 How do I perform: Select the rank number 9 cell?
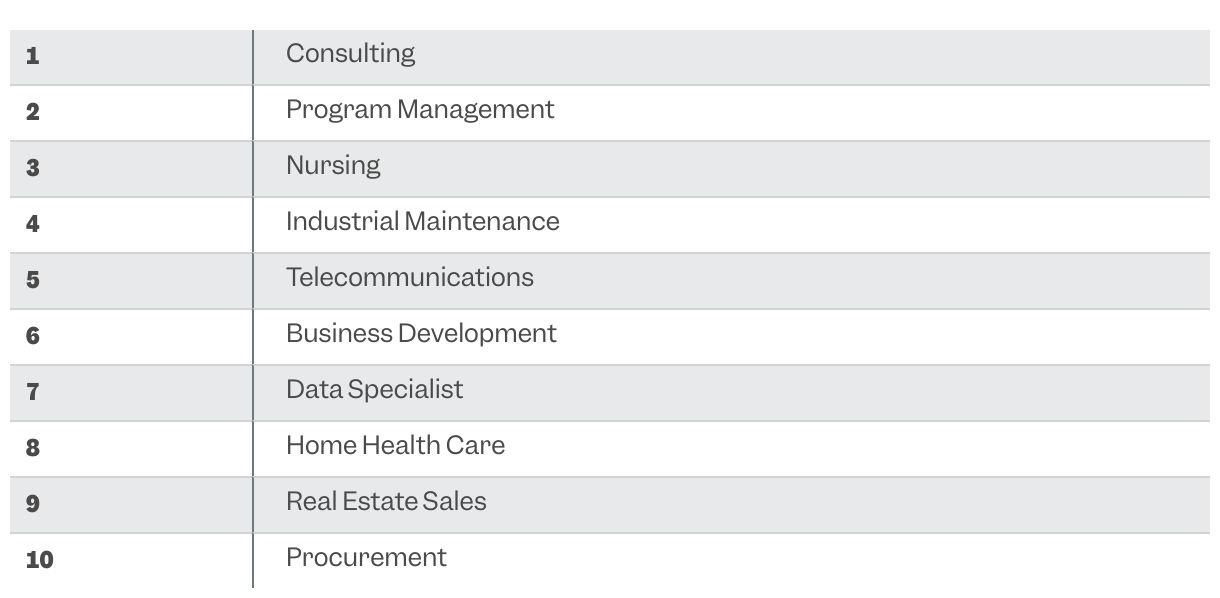33,504
